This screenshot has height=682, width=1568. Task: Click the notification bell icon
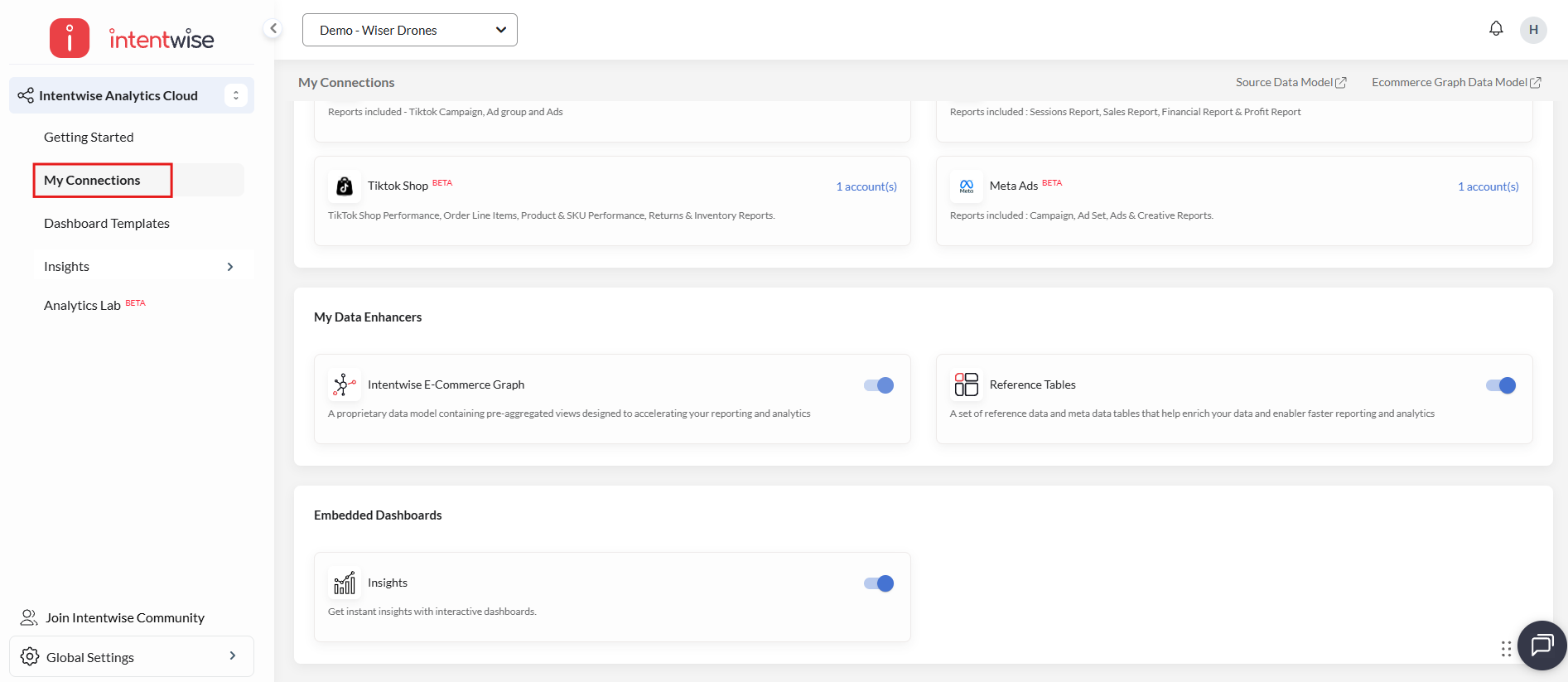(x=1496, y=29)
